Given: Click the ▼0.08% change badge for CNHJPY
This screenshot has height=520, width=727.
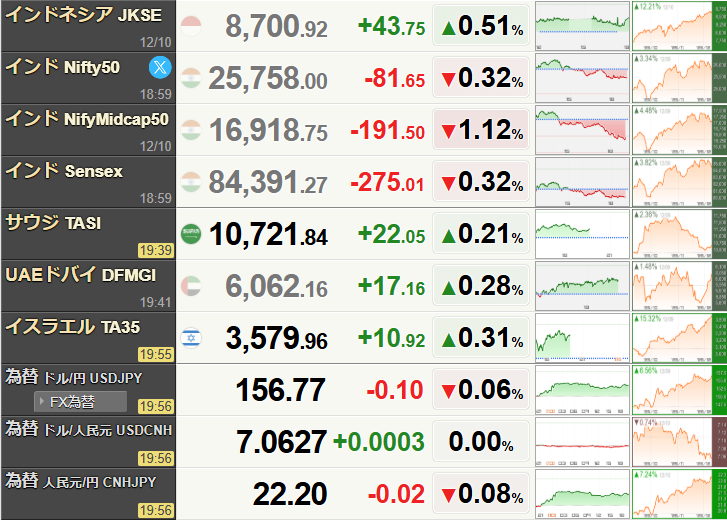Looking at the screenshot, I should (x=481, y=494).
